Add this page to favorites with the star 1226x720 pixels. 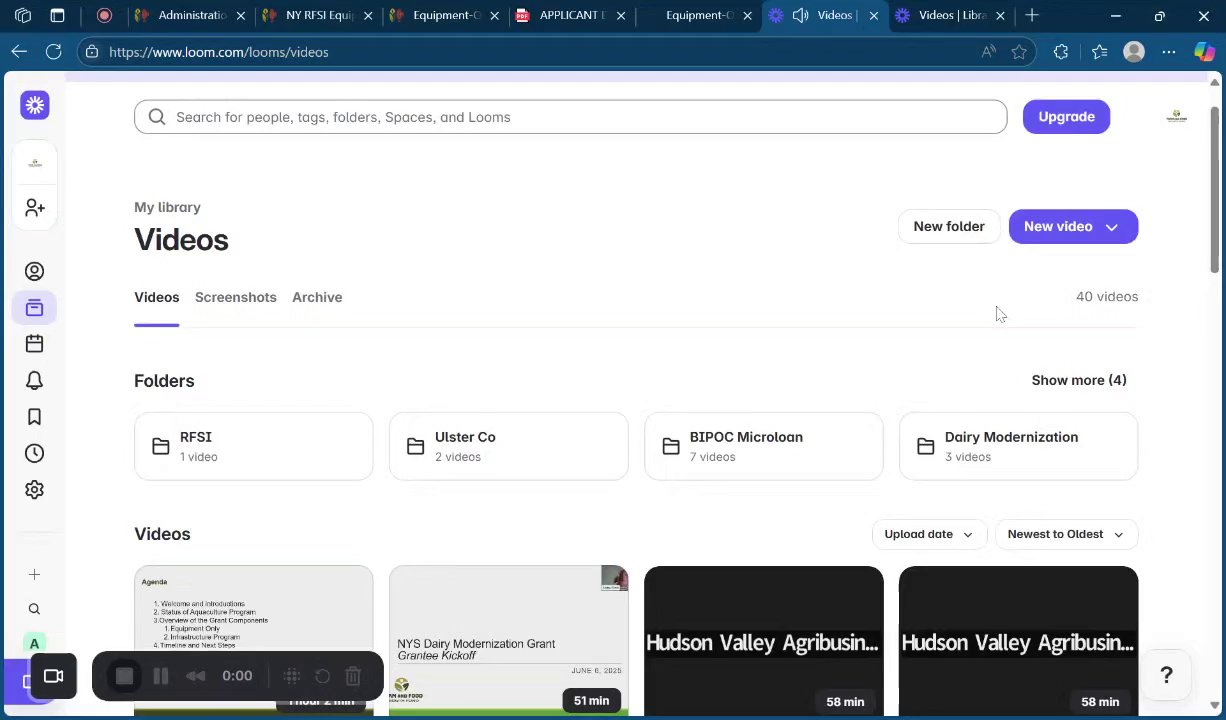(1019, 52)
